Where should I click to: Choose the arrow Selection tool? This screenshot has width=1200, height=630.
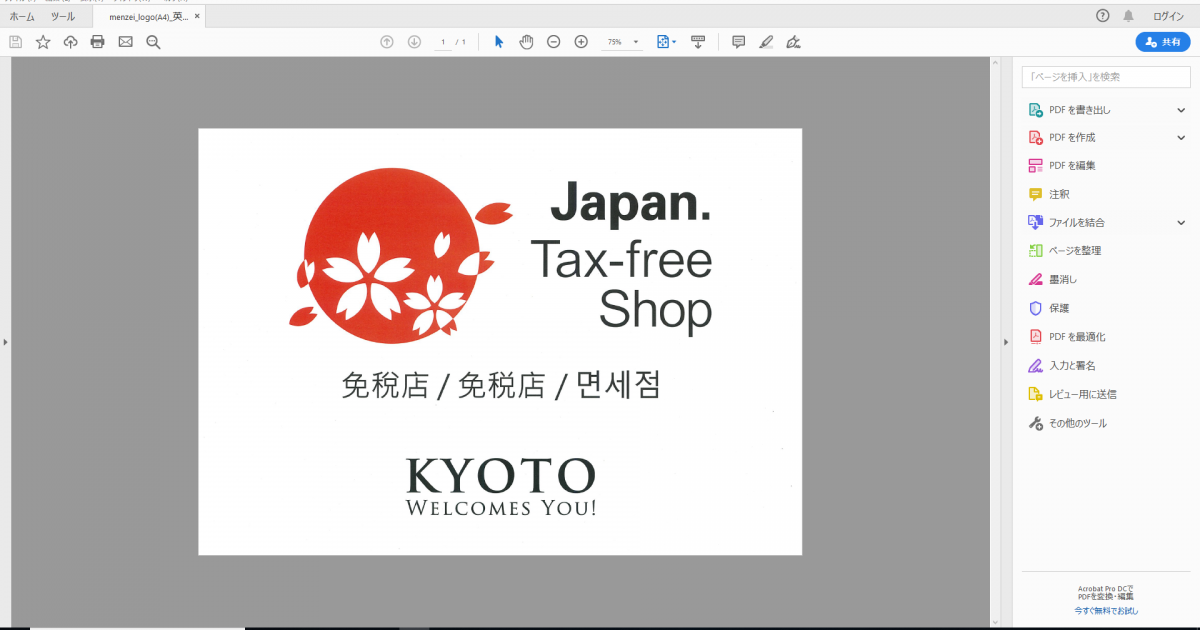coord(499,42)
